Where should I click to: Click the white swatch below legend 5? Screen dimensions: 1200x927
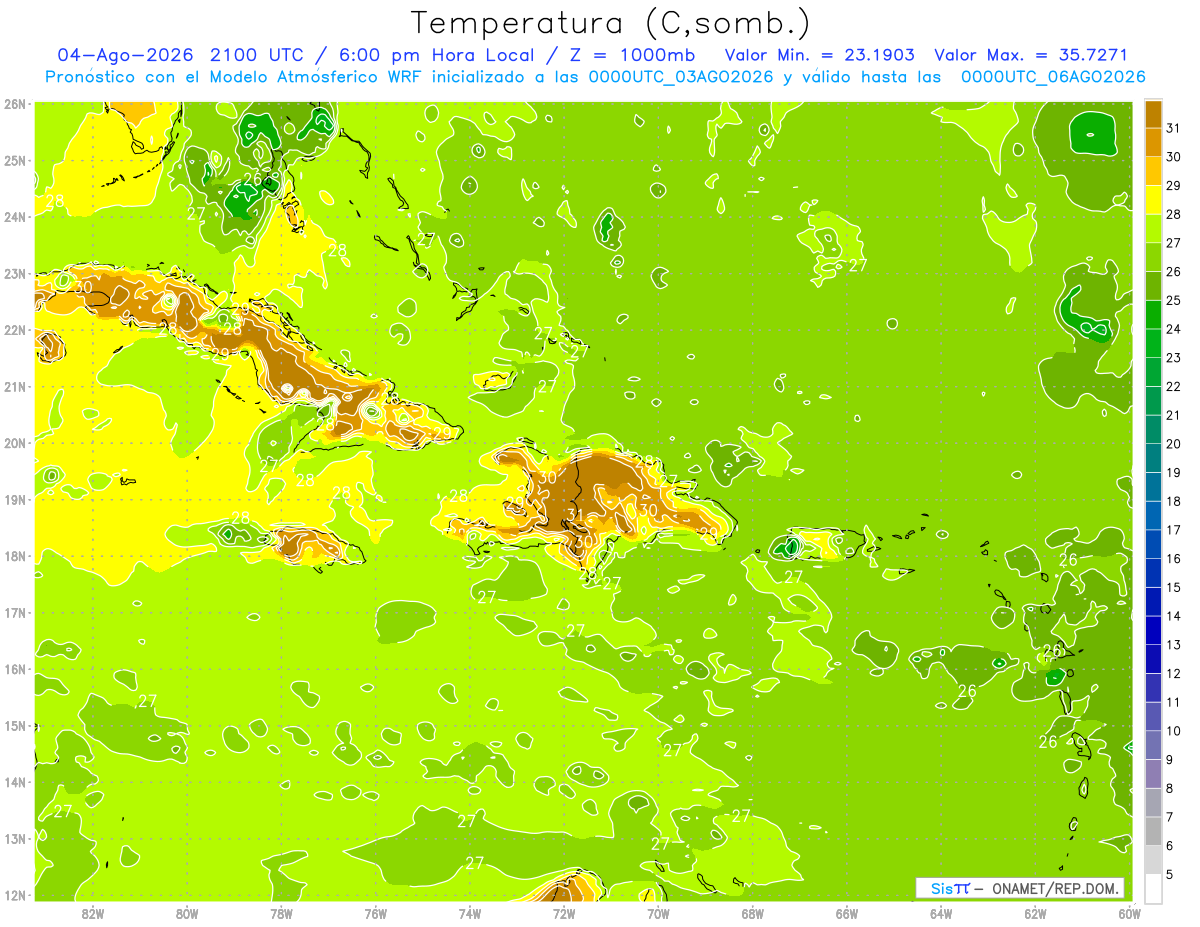click(1153, 888)
